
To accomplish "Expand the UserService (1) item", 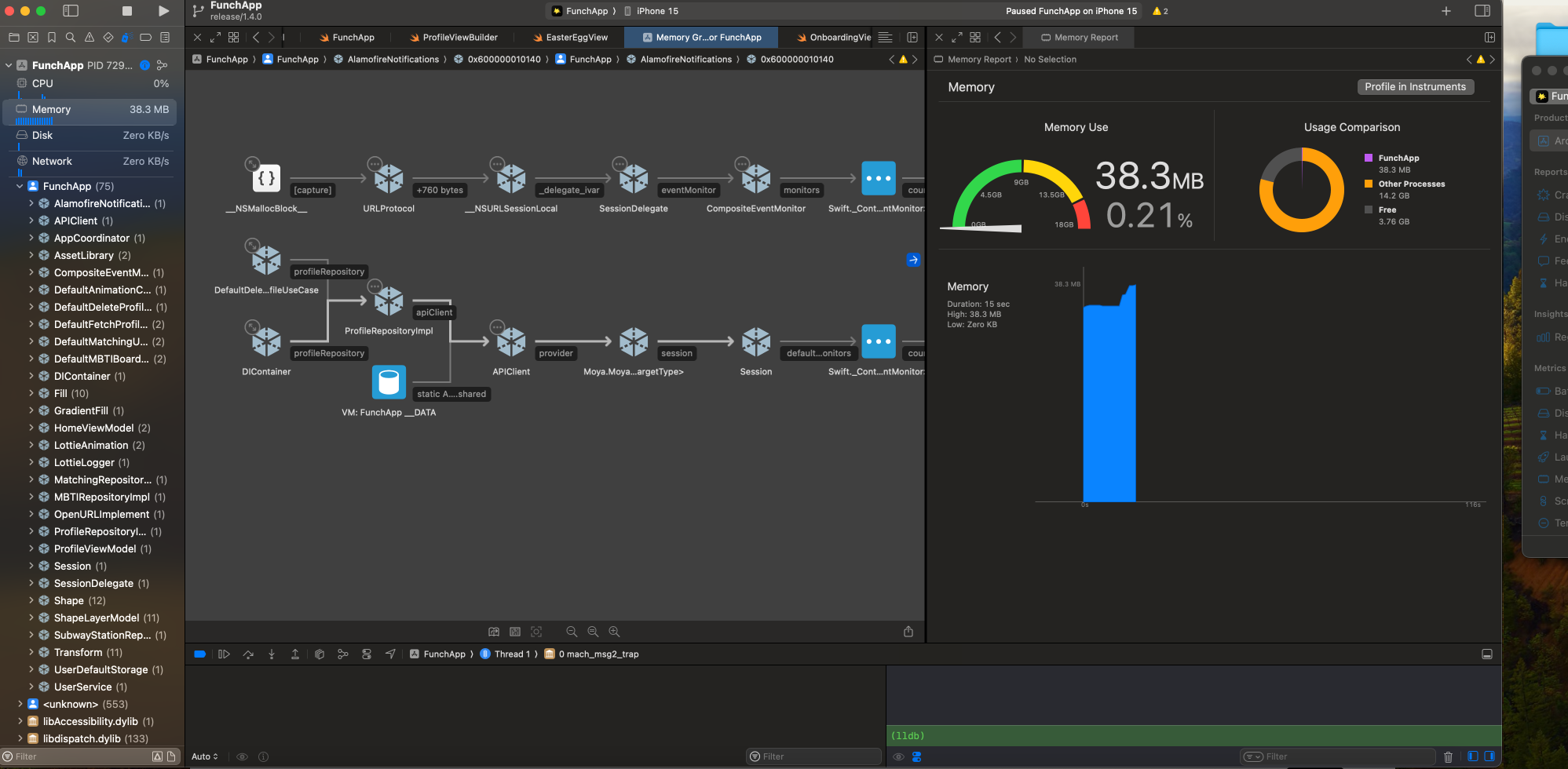I will point(31,687).
